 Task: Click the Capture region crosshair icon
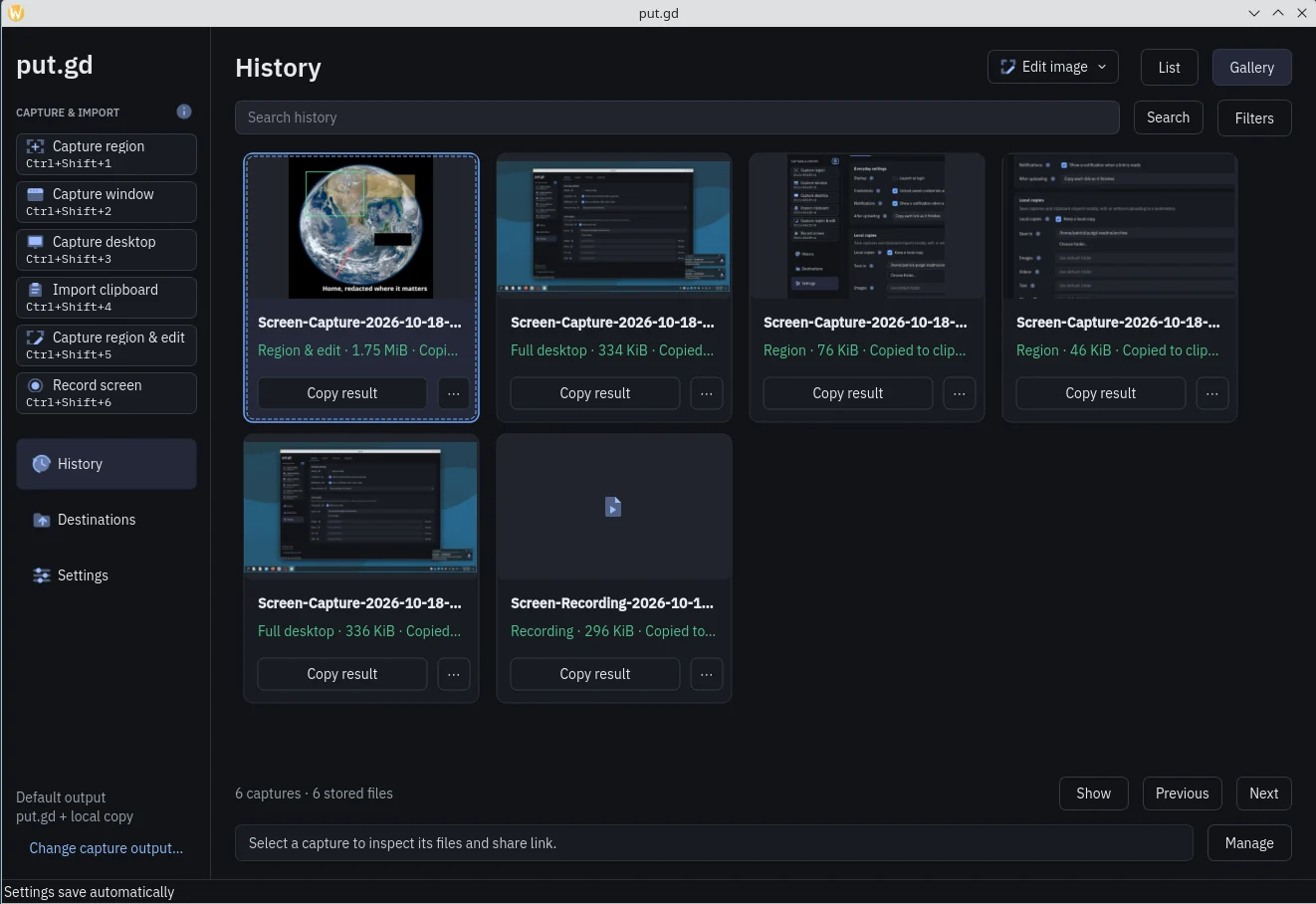point(36,146)
